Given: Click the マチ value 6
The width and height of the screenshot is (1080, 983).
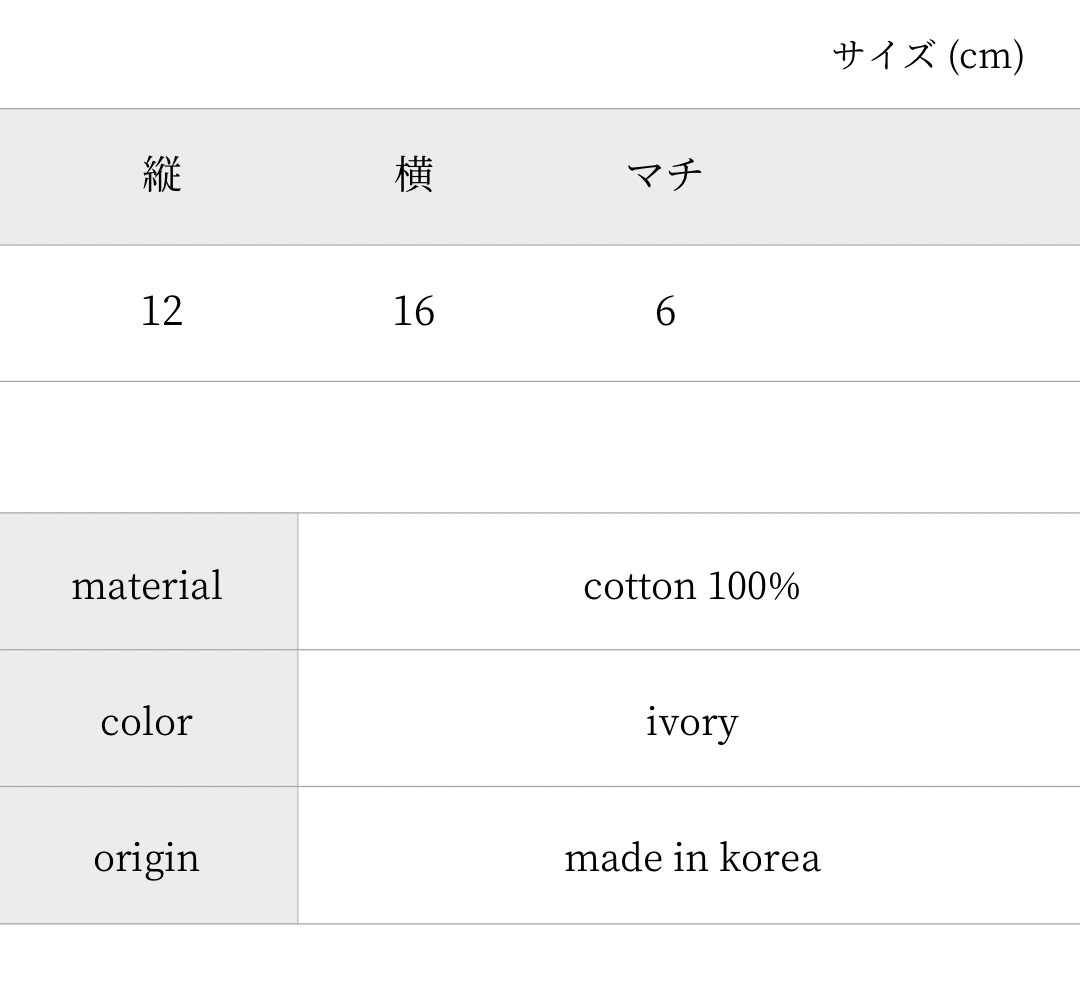Looking at the screenshot, I should pyautogui.click(x=665, y=312).
